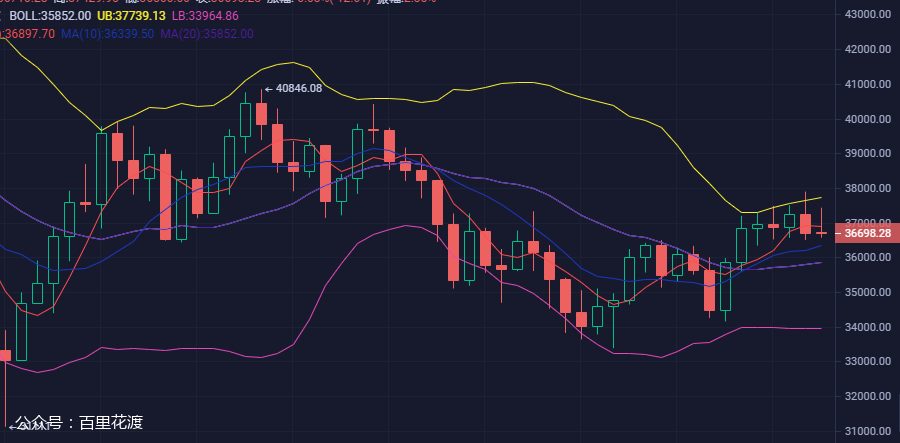Click the 40000.00 price axis label
The width and height of the screenshot is (900, 443).
pyautogui.click(x=868, y=119)
